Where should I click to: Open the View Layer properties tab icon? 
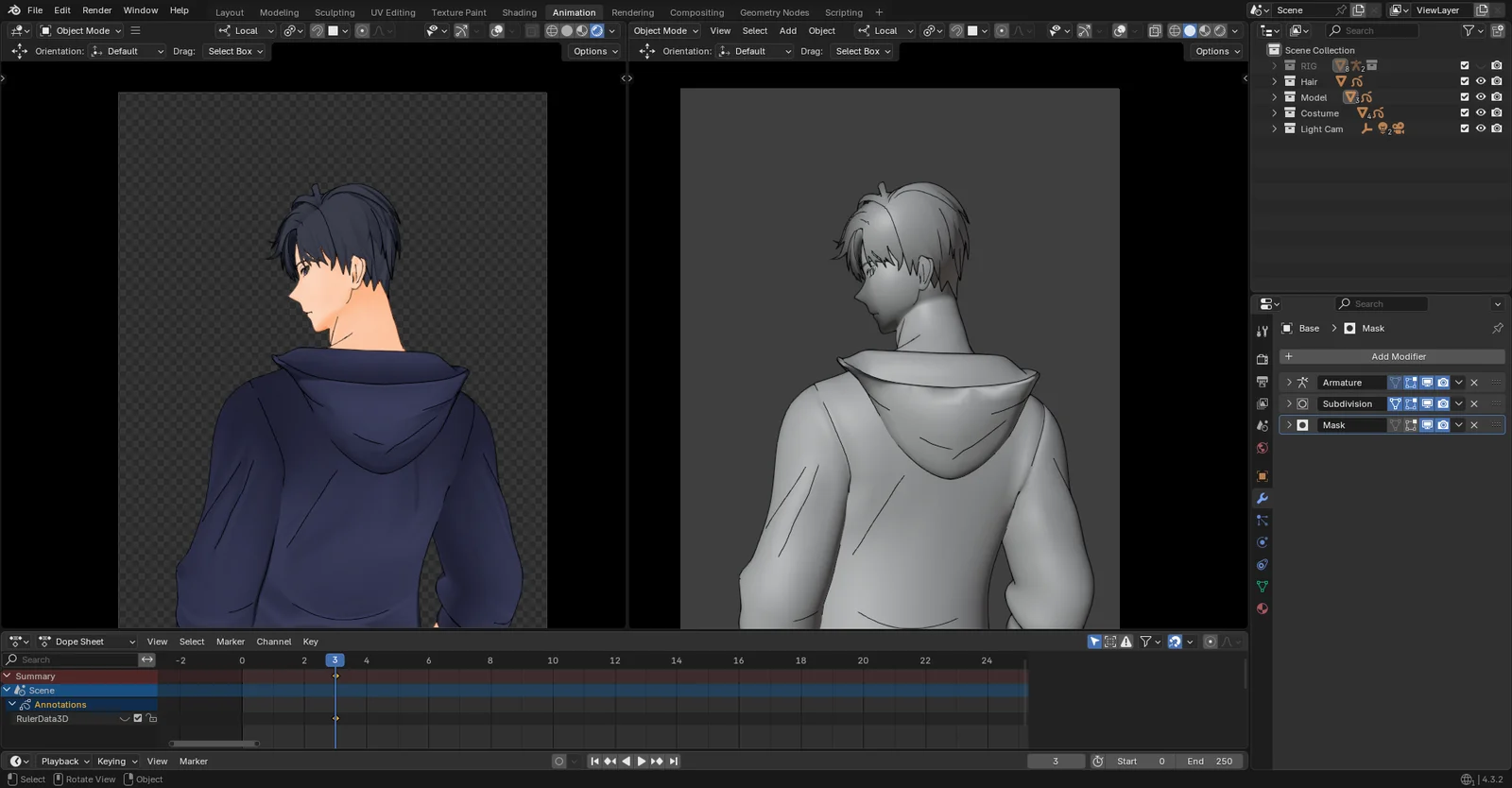(1262, 403)
